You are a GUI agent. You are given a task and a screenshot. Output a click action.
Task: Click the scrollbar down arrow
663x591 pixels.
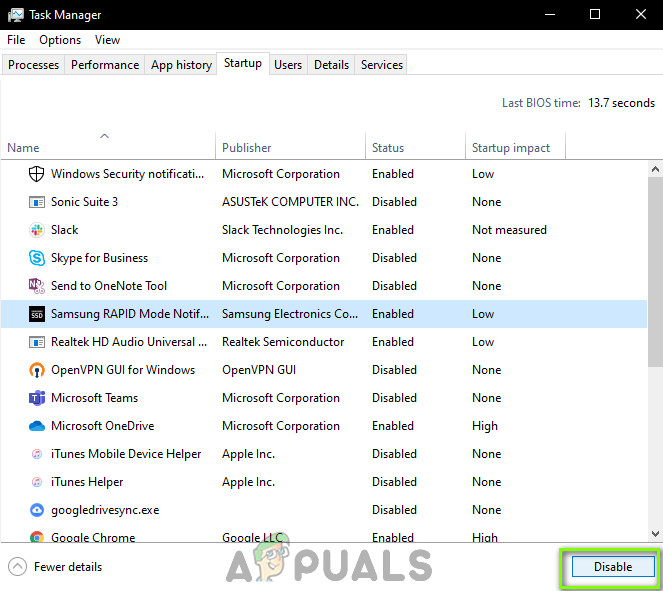655,534
